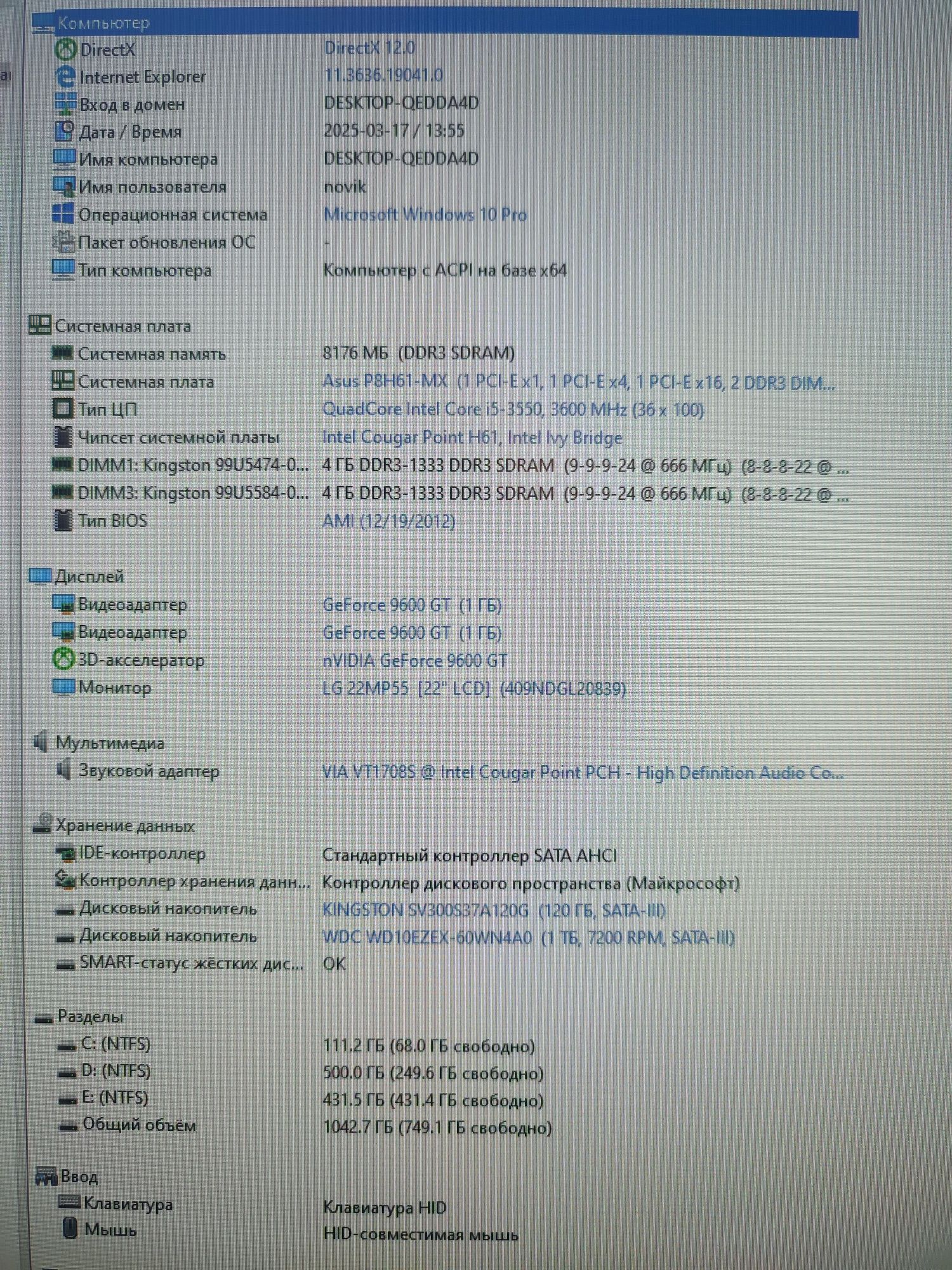Click the keyboard icon in Input section
Screen dimensions: 952x1270
[69, 1202]
